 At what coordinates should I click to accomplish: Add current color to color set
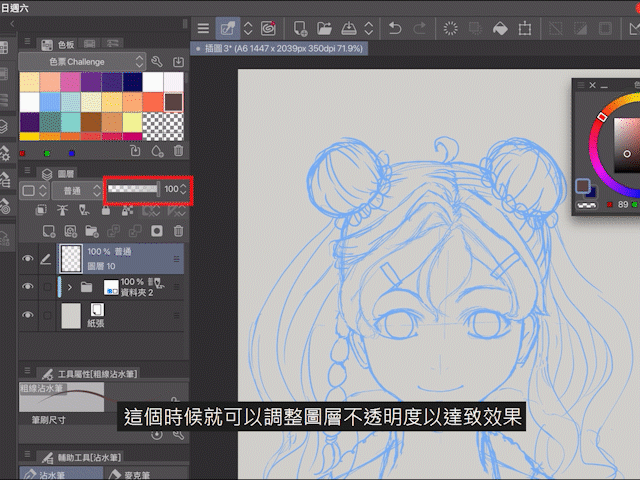click(157, 151)
